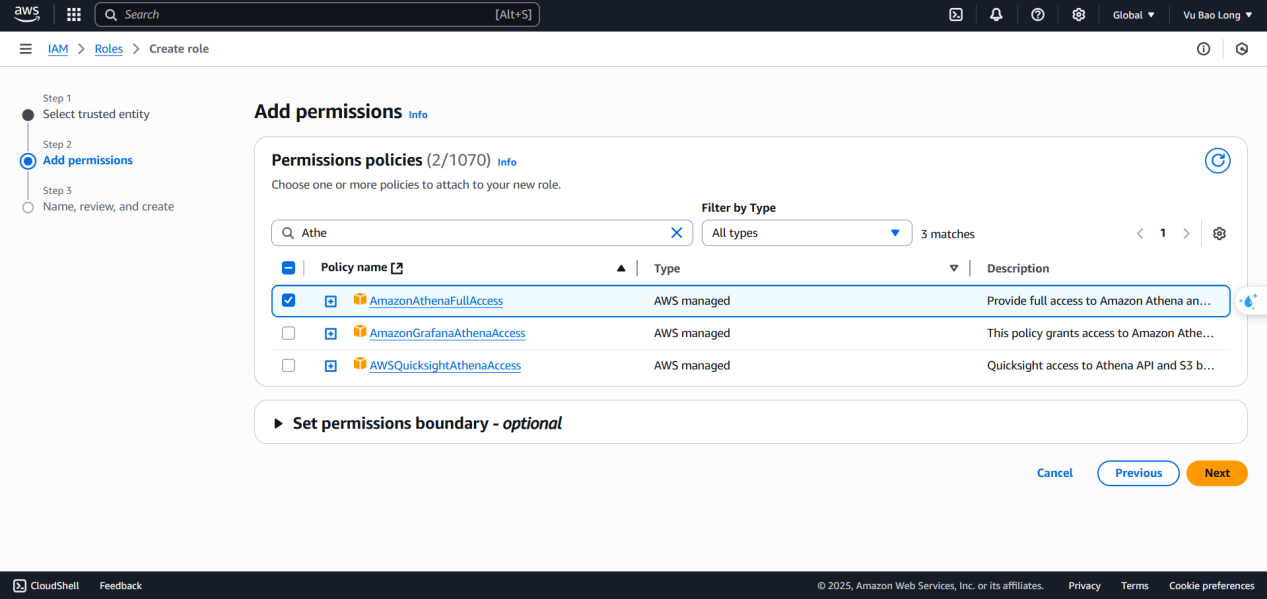The image size is (1267, 599).
Task: Click the 'AWS managed' type of AWSQuicksightAthenaAccess
Action: [x=692, y=366]
